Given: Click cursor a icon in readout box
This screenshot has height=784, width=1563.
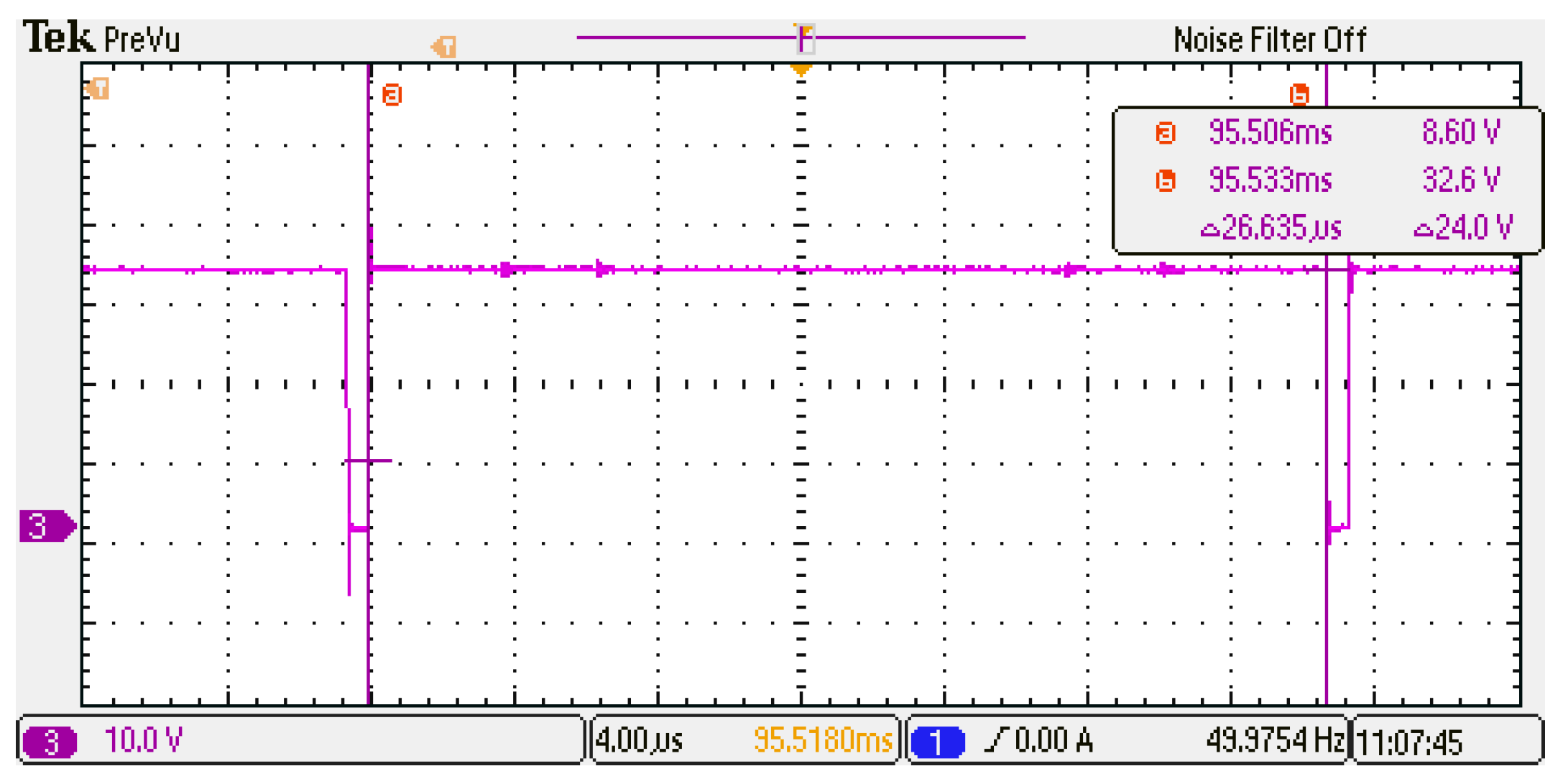Looking at the screenshot, I should (1165, 133).
